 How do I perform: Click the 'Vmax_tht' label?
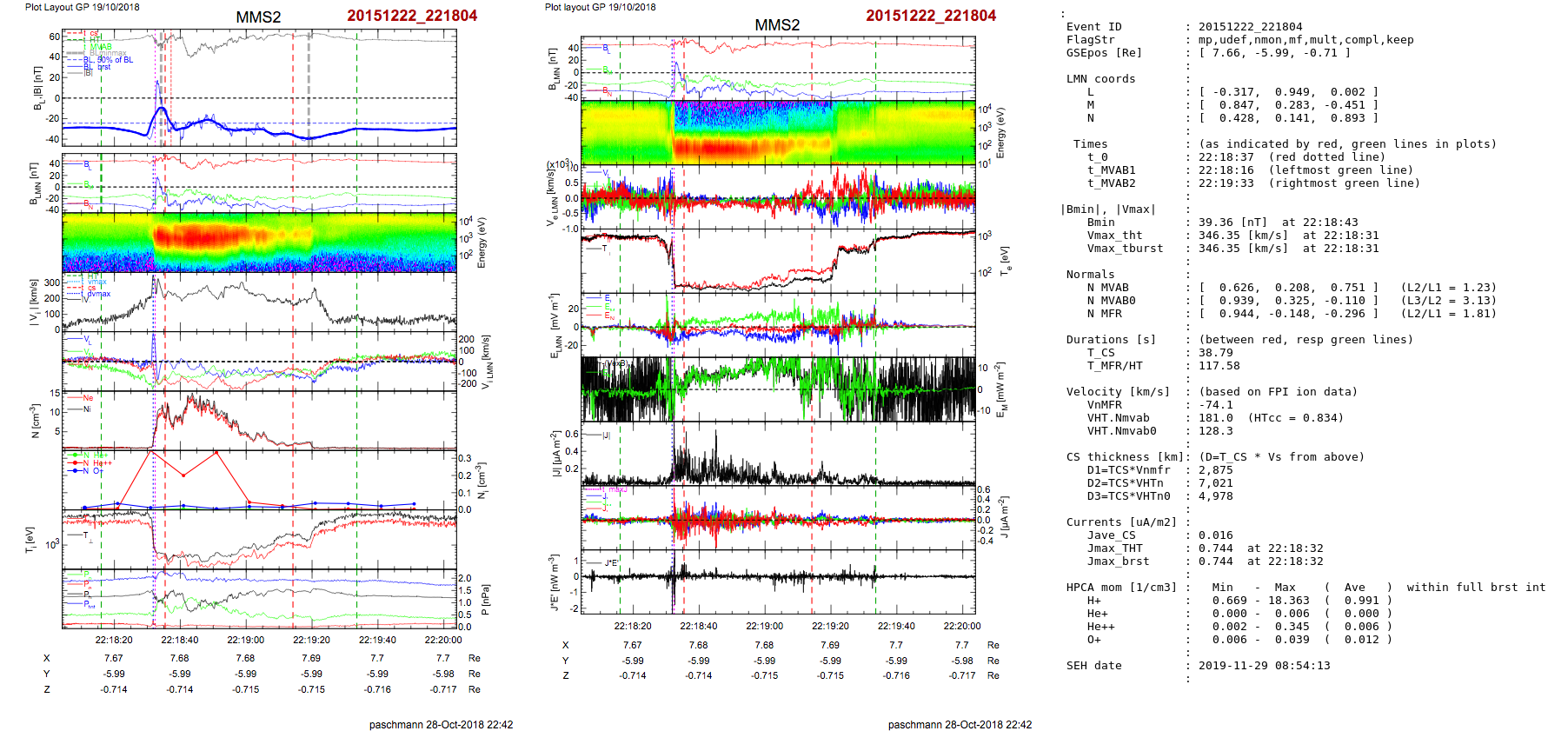tap(1115, 236)
